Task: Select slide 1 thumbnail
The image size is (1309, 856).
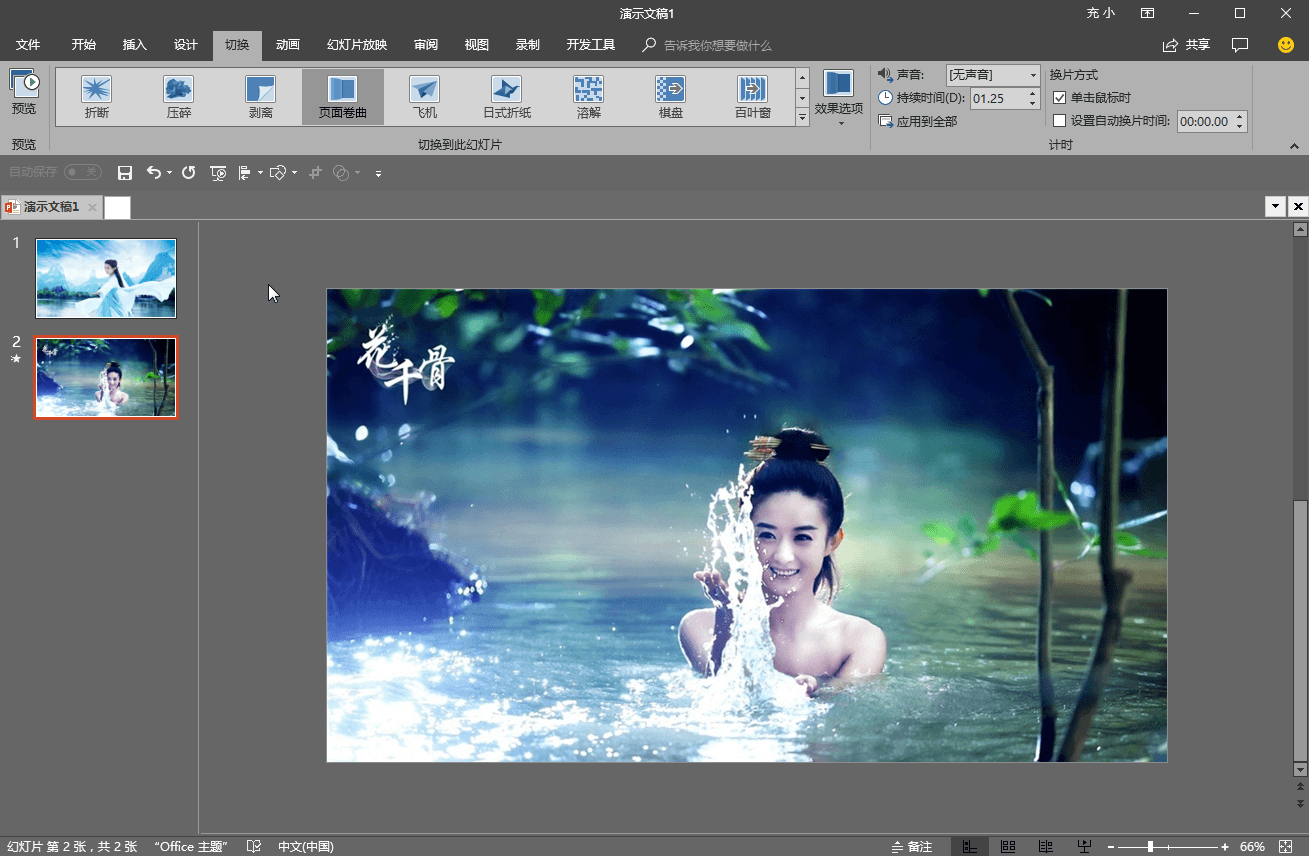Action: click(106, 278)
